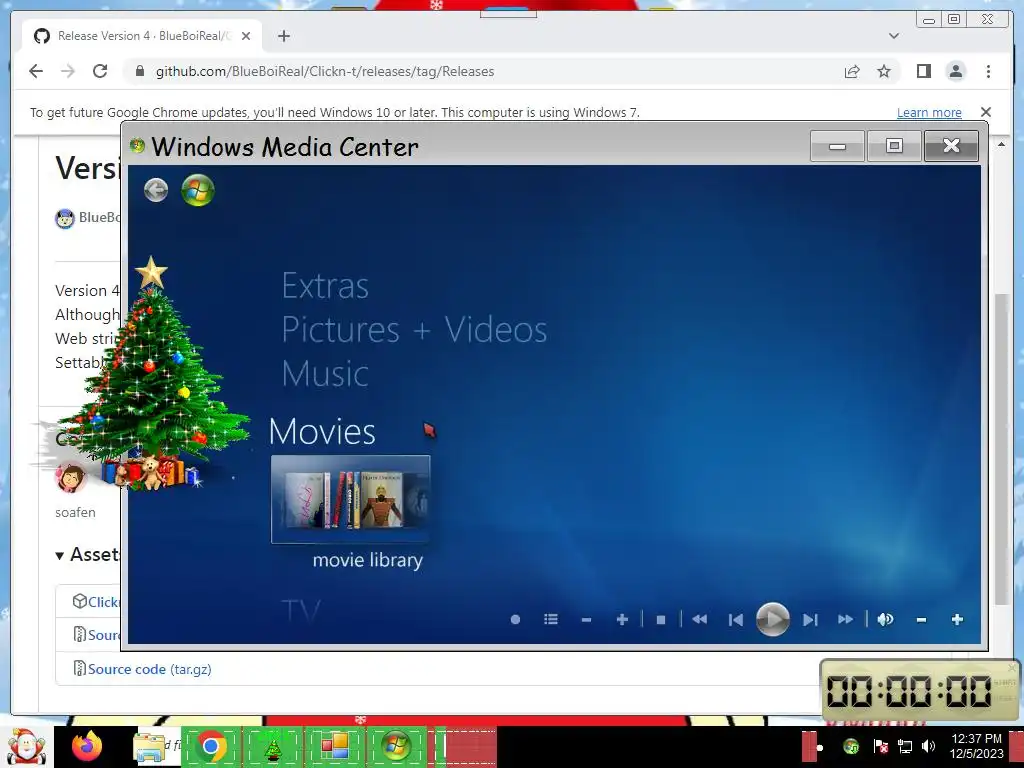Image resolution: width=1024 pixels, height=768 pixels.
Task: Click the record button in Media Center
Action: (515, 619)
